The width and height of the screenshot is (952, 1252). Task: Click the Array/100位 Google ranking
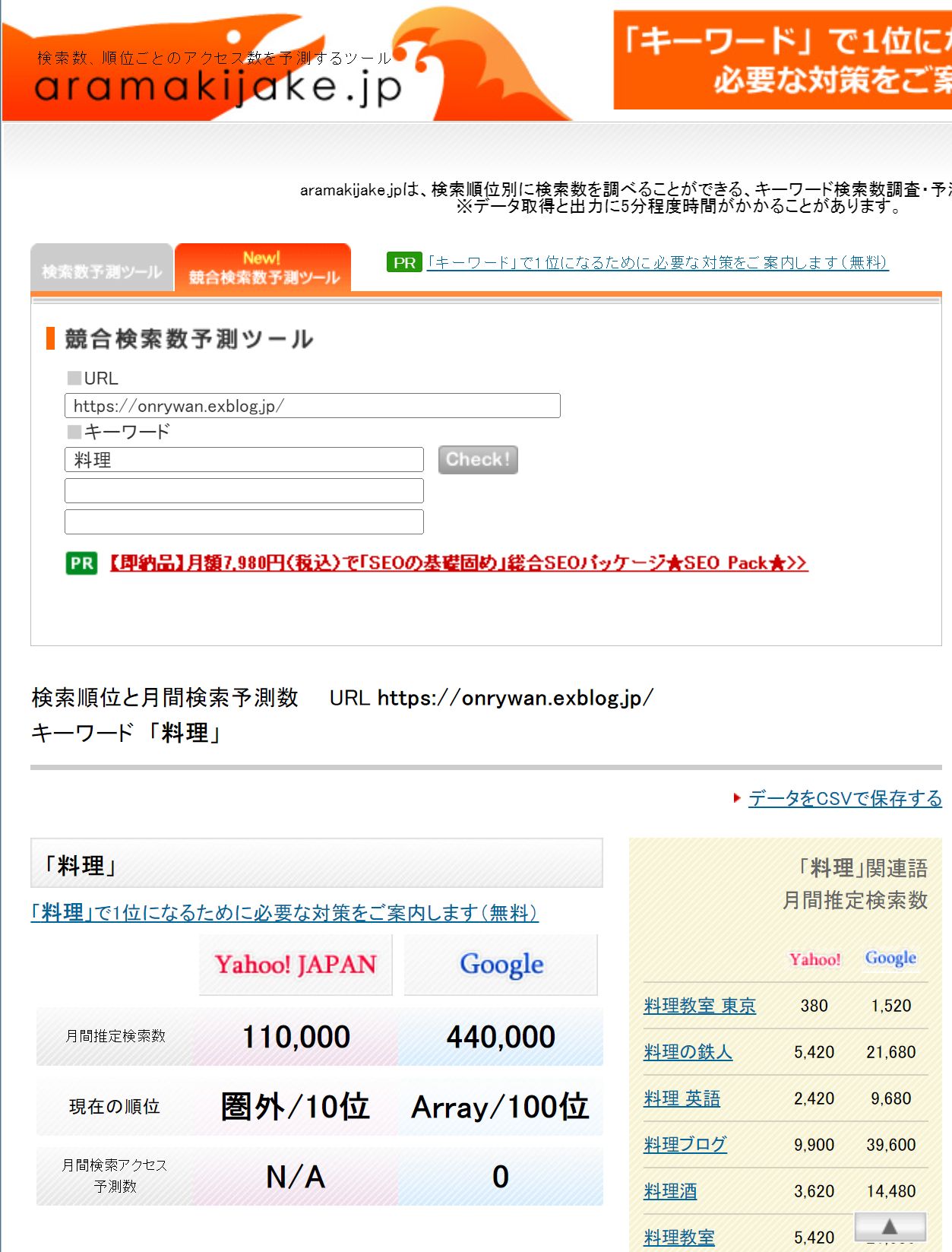[x=501, y=1107]
